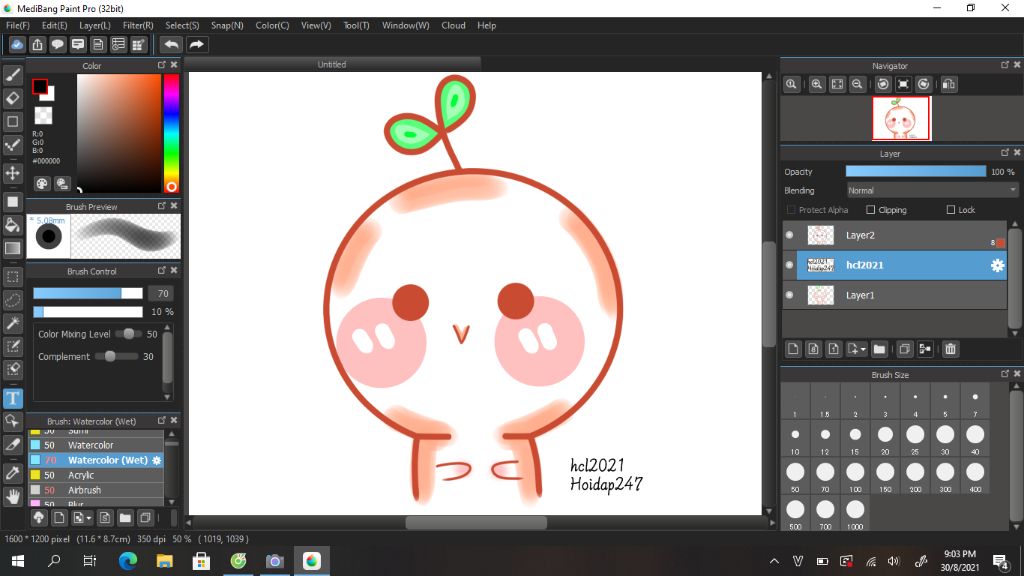The image size is (1024, 576).
Task: Open the Filter(R) menu
Action: click(138, 25)
